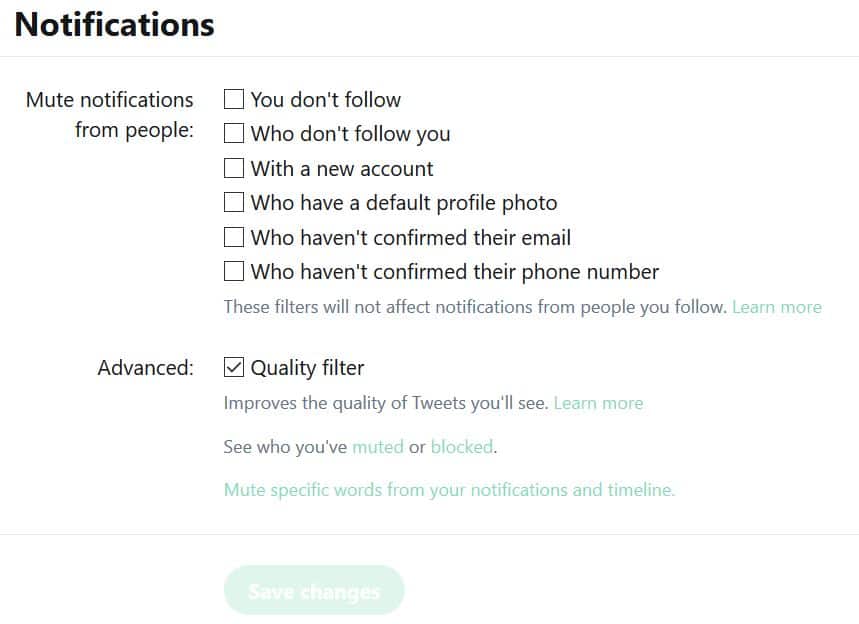Viewport: 859px width, 624px height.
Task: Click the Save changes button
Action: click(314, 591)
